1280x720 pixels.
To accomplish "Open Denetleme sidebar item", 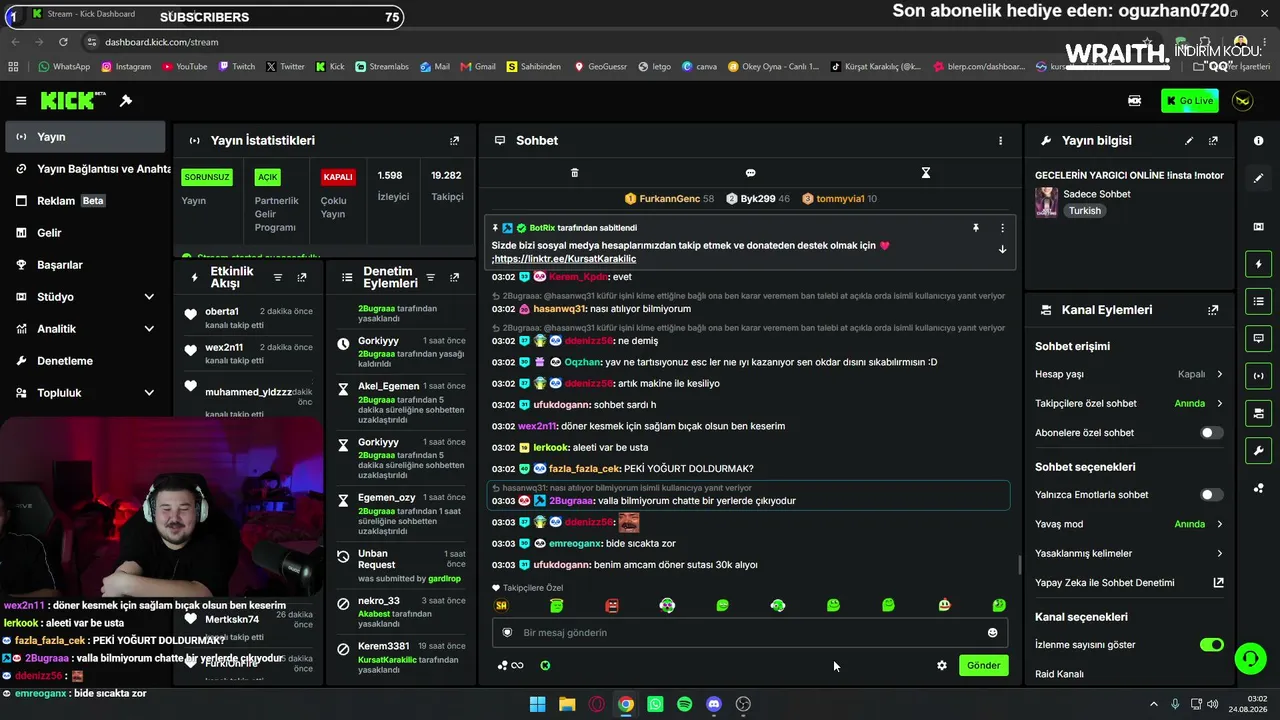I will click(x=85, y=361).
